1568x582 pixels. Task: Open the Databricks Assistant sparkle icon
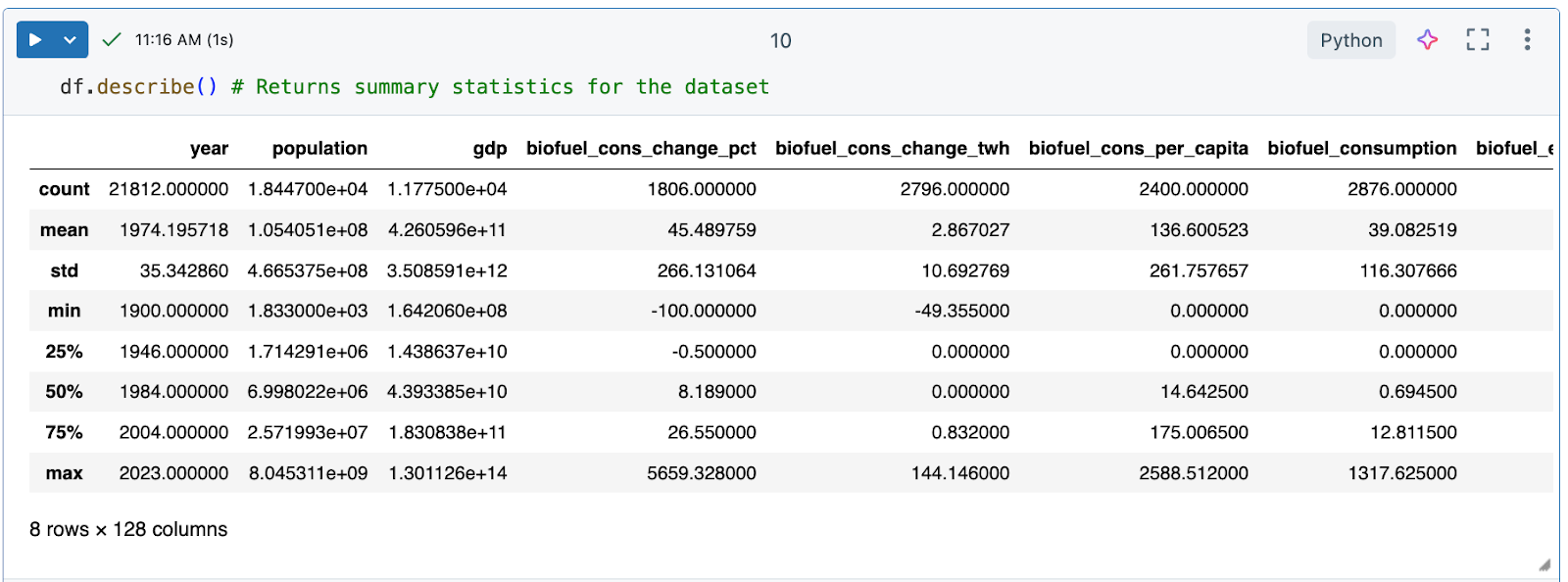[1427, 40]
